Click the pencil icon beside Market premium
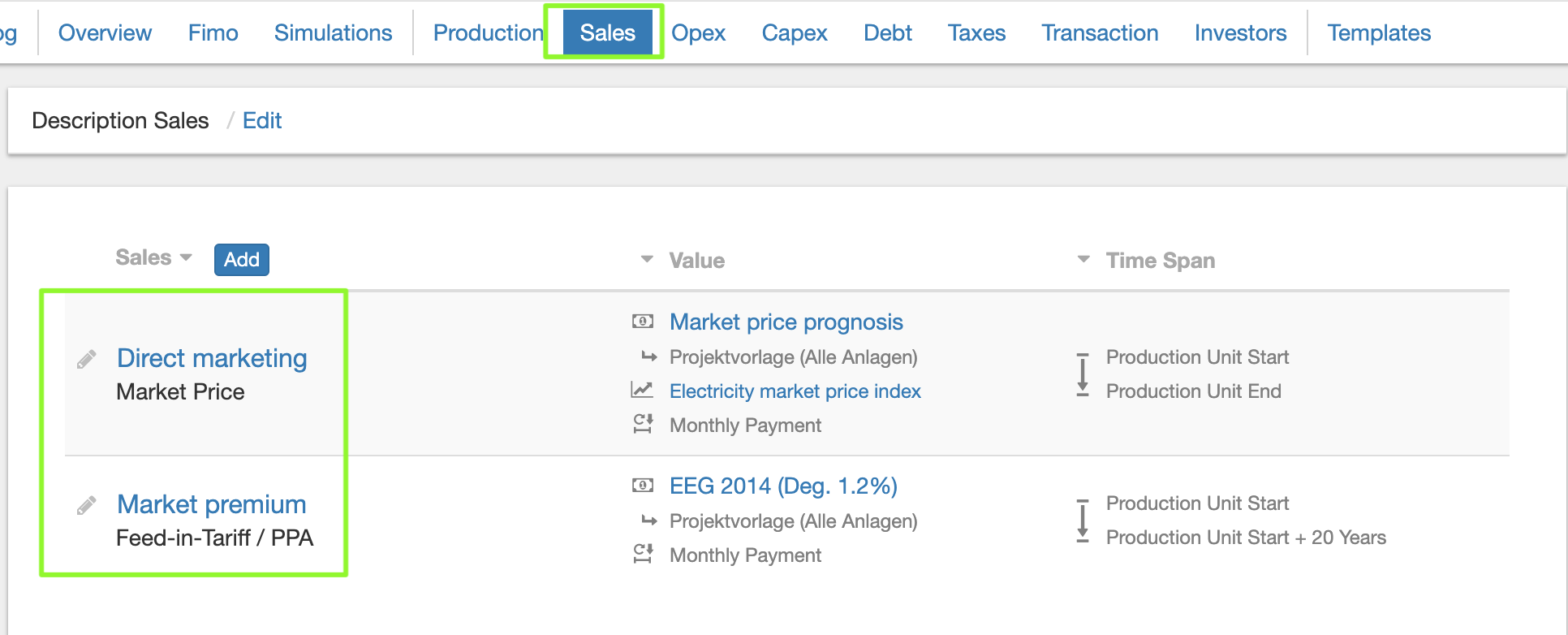The image size is (1568, 635). 87,505
